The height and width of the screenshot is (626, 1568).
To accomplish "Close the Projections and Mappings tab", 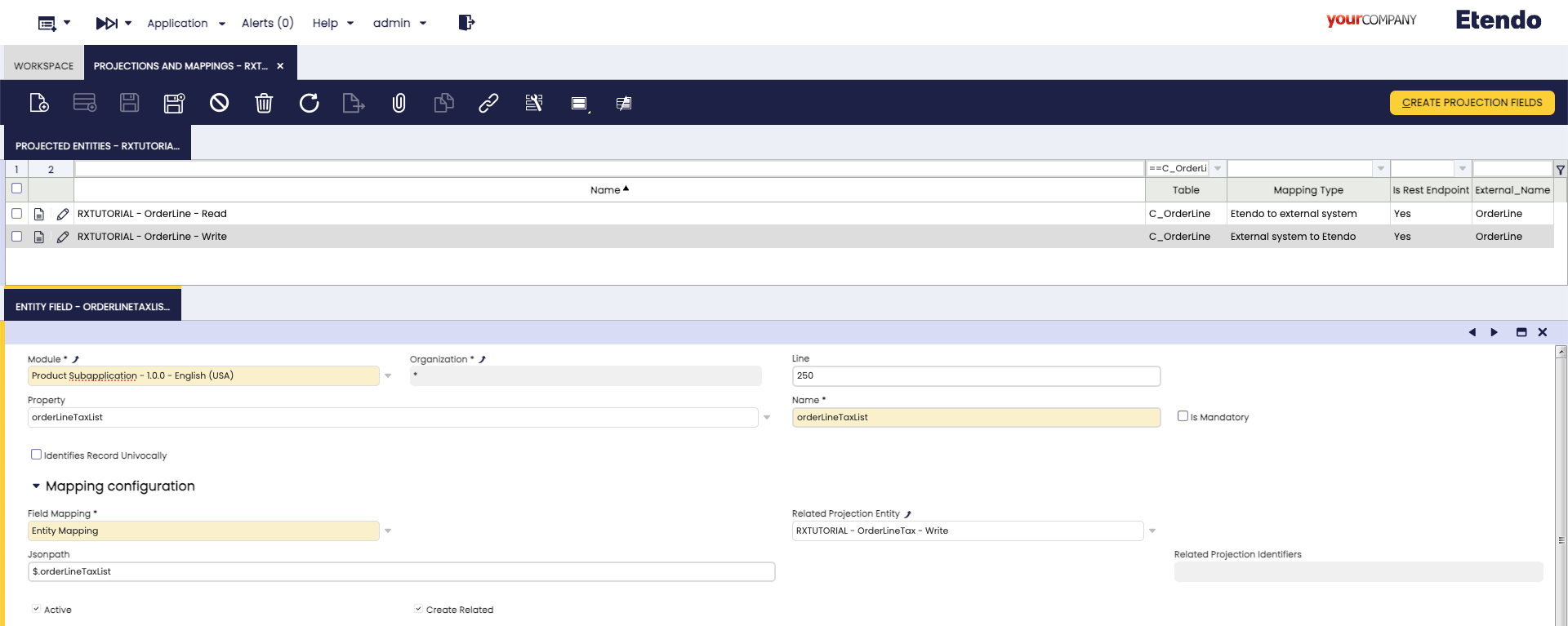I will (280, 66).
